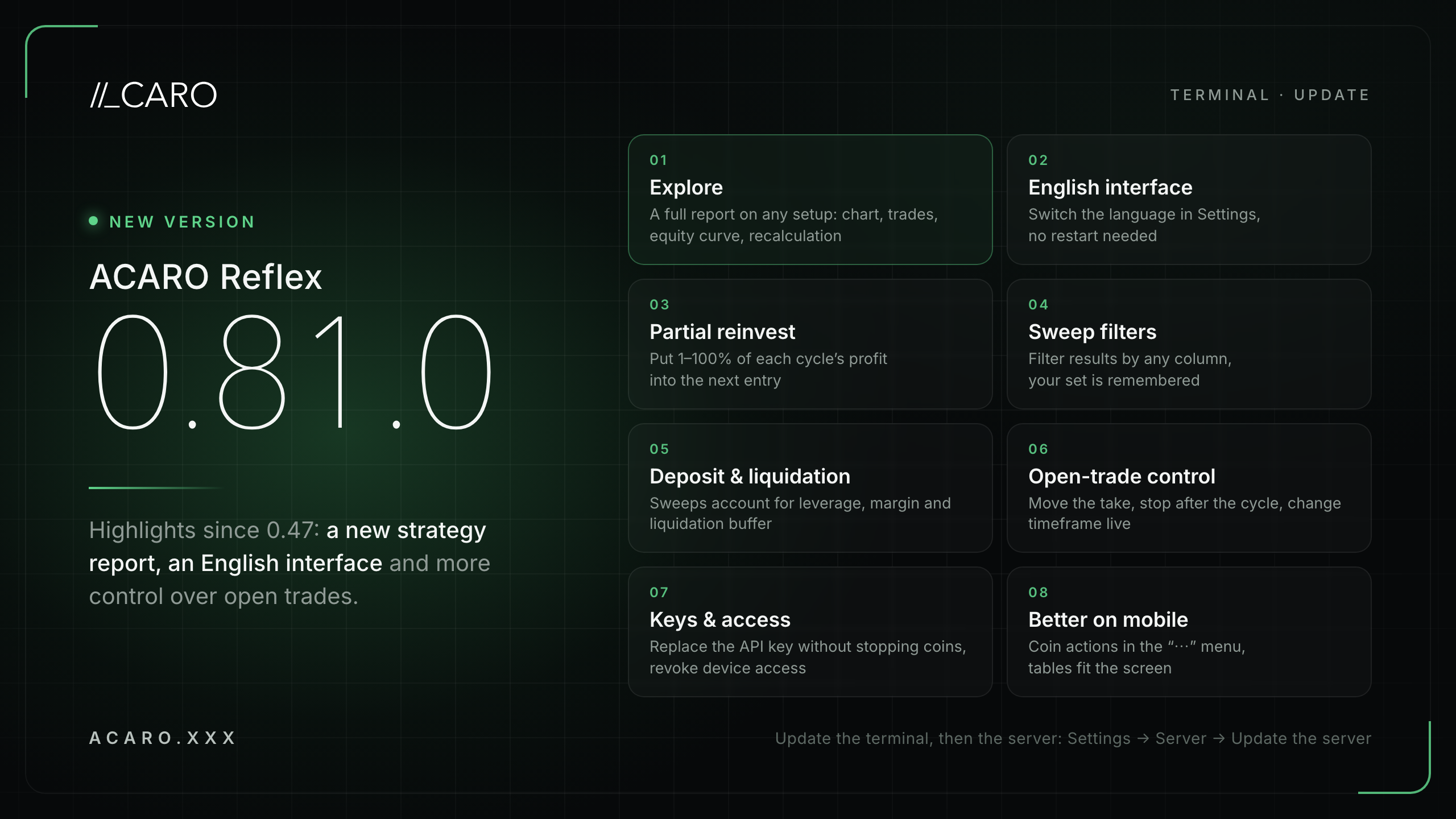Viewport: 1456px width, 819px height.
Task: Click the ACARO.XXX site address
Action: (x=163, y=738)
